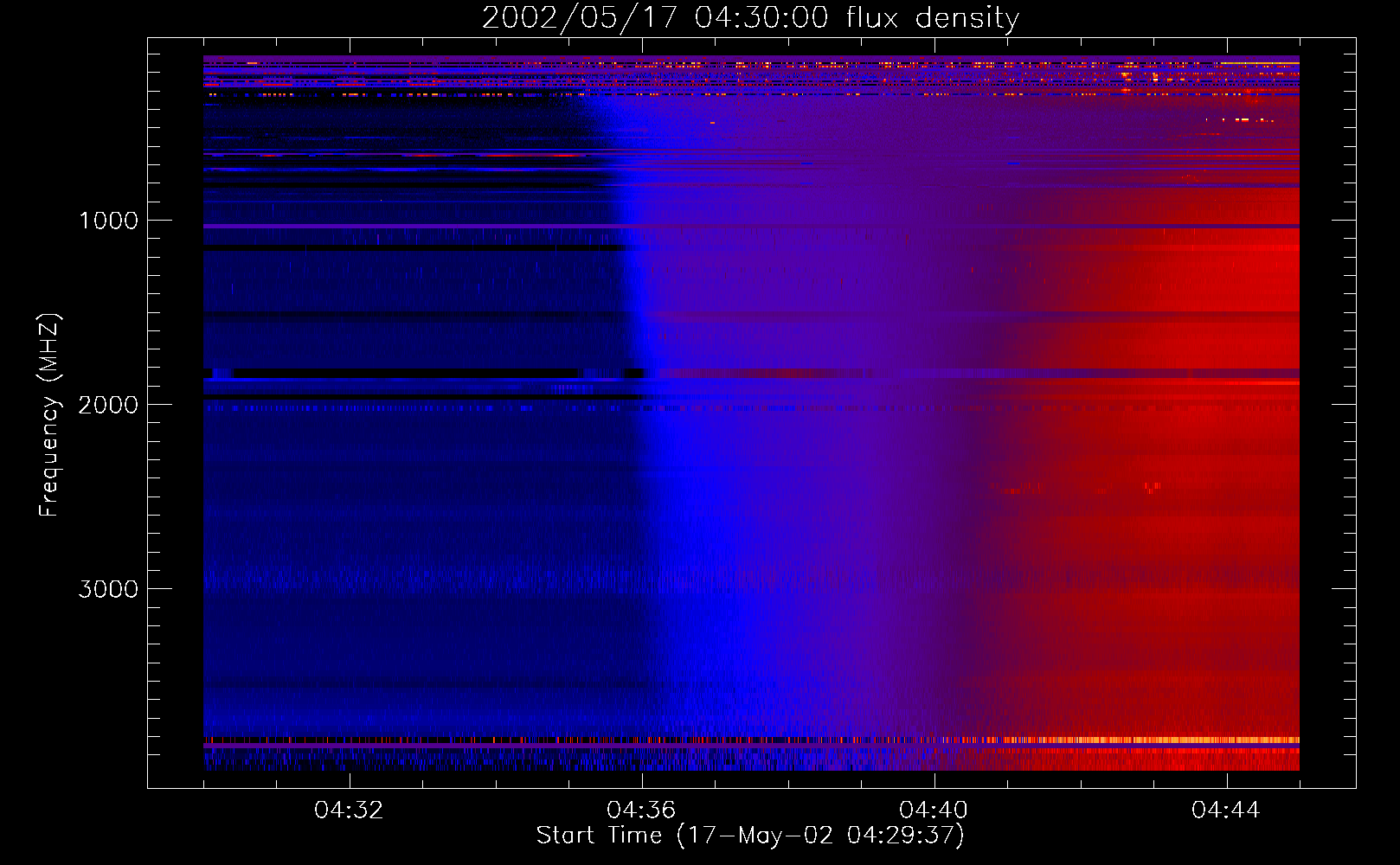Click the 04:44 time axis label
Image resolution: width=1400 pixels, height=865 pixels.
click(1227, 811)
